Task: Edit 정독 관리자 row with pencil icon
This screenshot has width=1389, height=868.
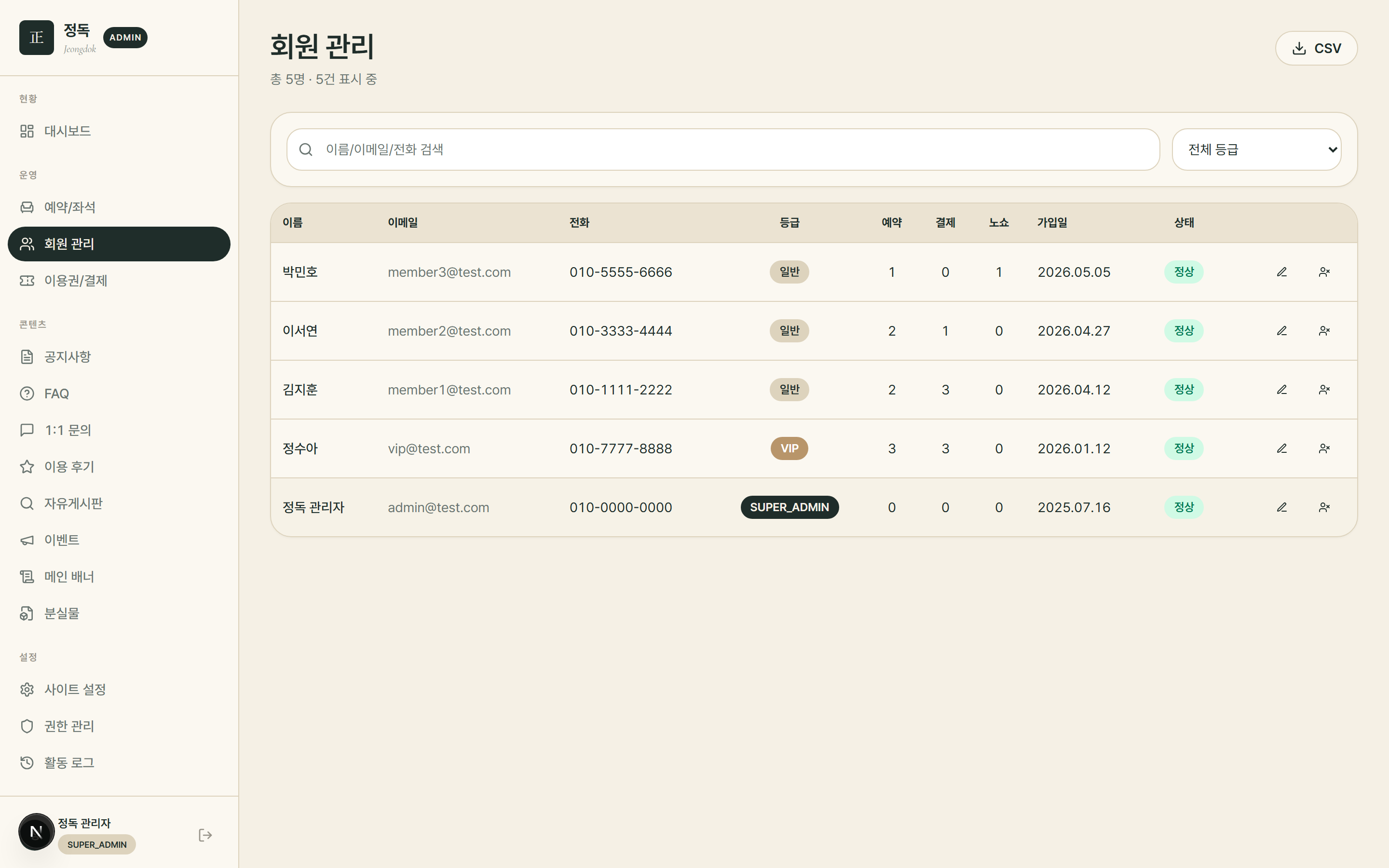Action: coord(1281,507)
